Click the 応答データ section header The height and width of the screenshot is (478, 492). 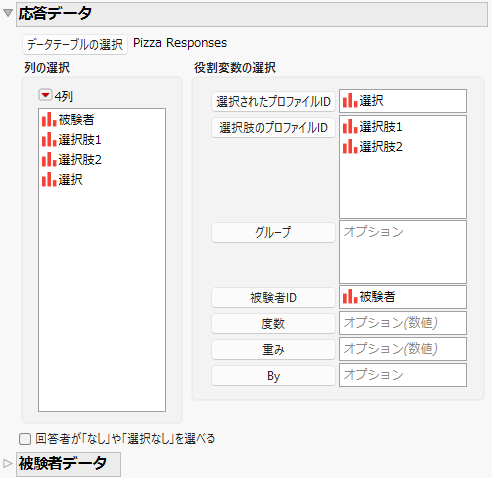click(x=252, y=14)
